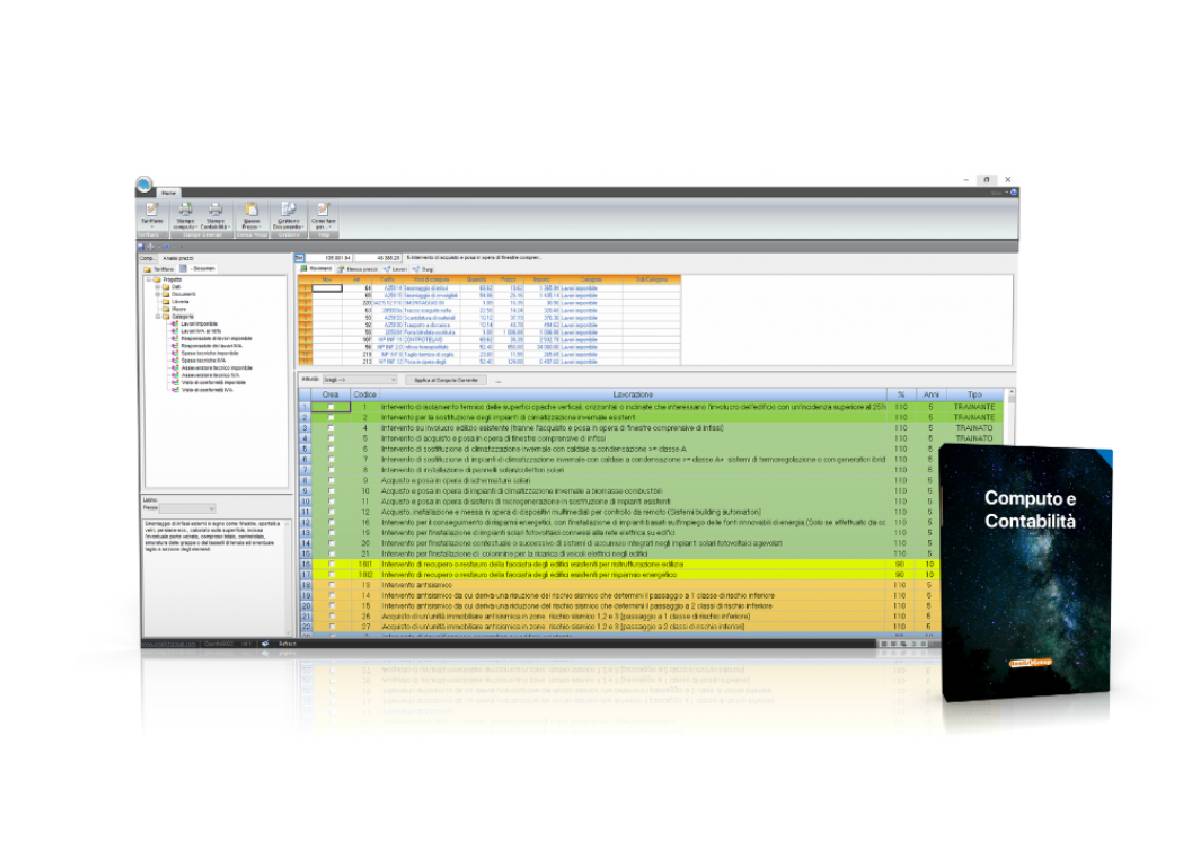Expand the Dati folder under Progetto
1200x845 pixels.
(156, 286)
